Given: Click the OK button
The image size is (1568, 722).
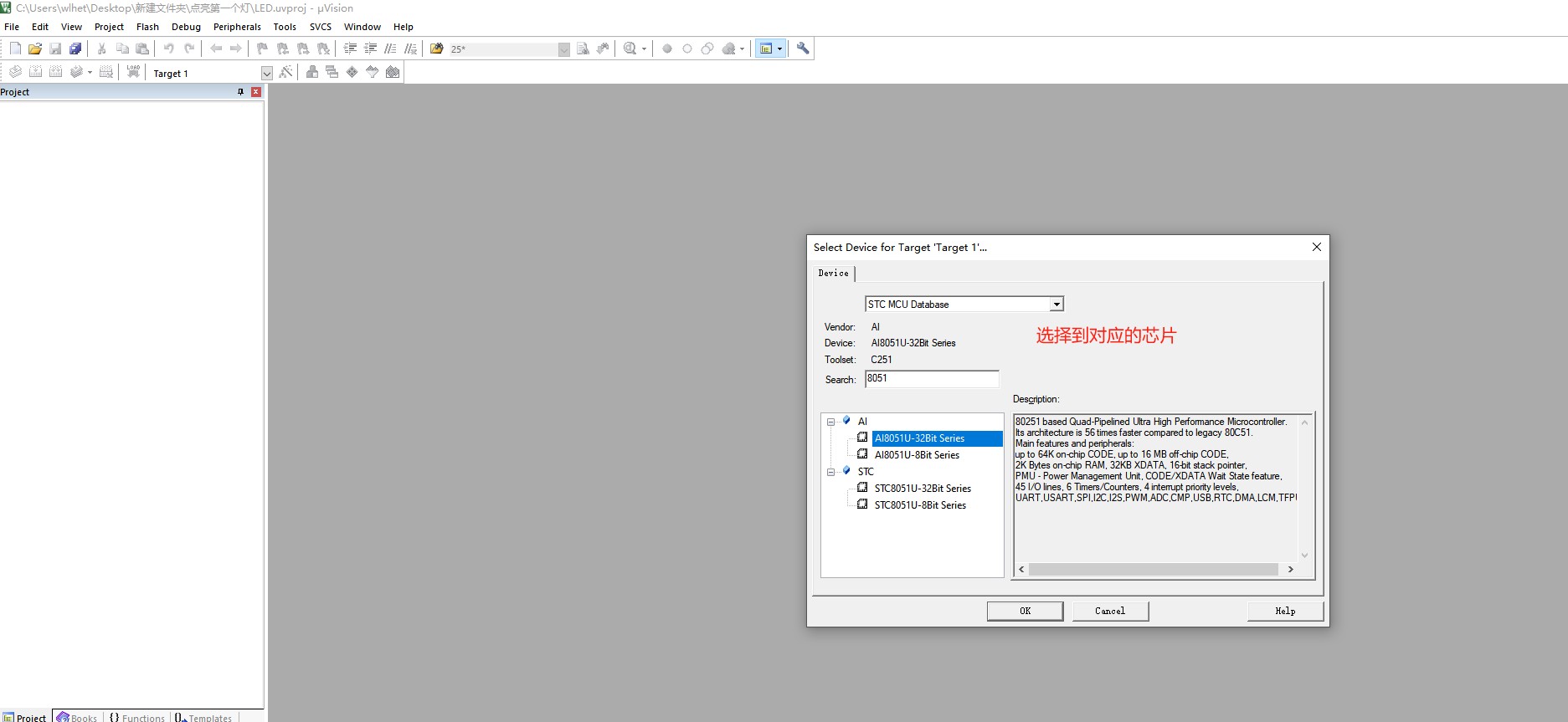Looking at the screenshot, I should pyautogui.click(x=1025, y=611).
